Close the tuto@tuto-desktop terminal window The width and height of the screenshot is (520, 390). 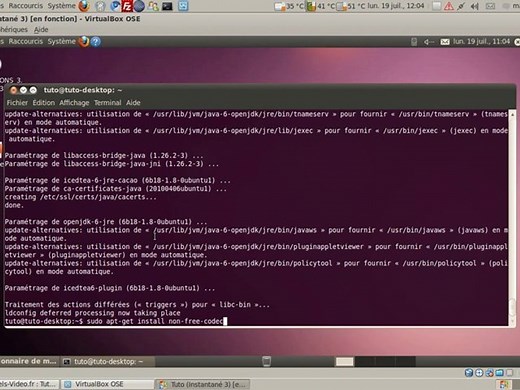click(x=13, y=90)
